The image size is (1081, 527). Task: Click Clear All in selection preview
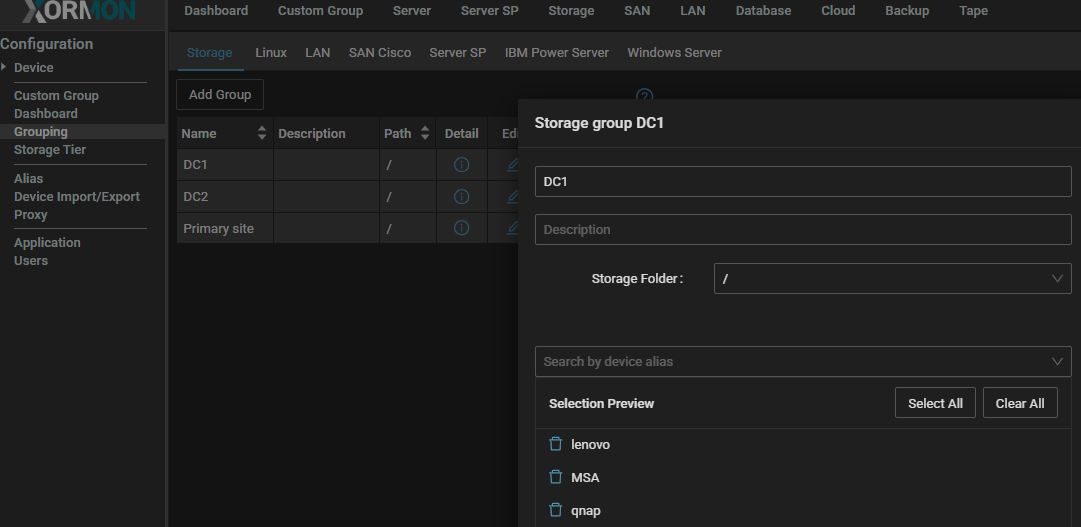[1019, 403]
